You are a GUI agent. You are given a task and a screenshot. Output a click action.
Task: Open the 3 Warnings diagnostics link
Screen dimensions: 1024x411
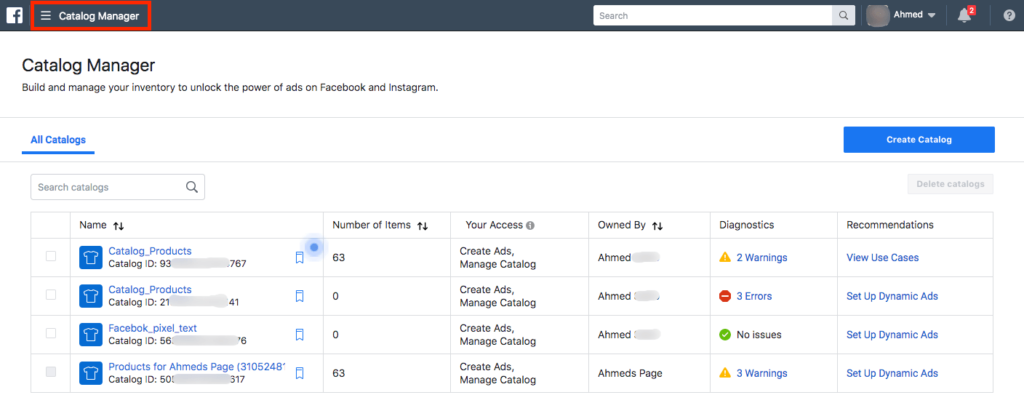761,373
